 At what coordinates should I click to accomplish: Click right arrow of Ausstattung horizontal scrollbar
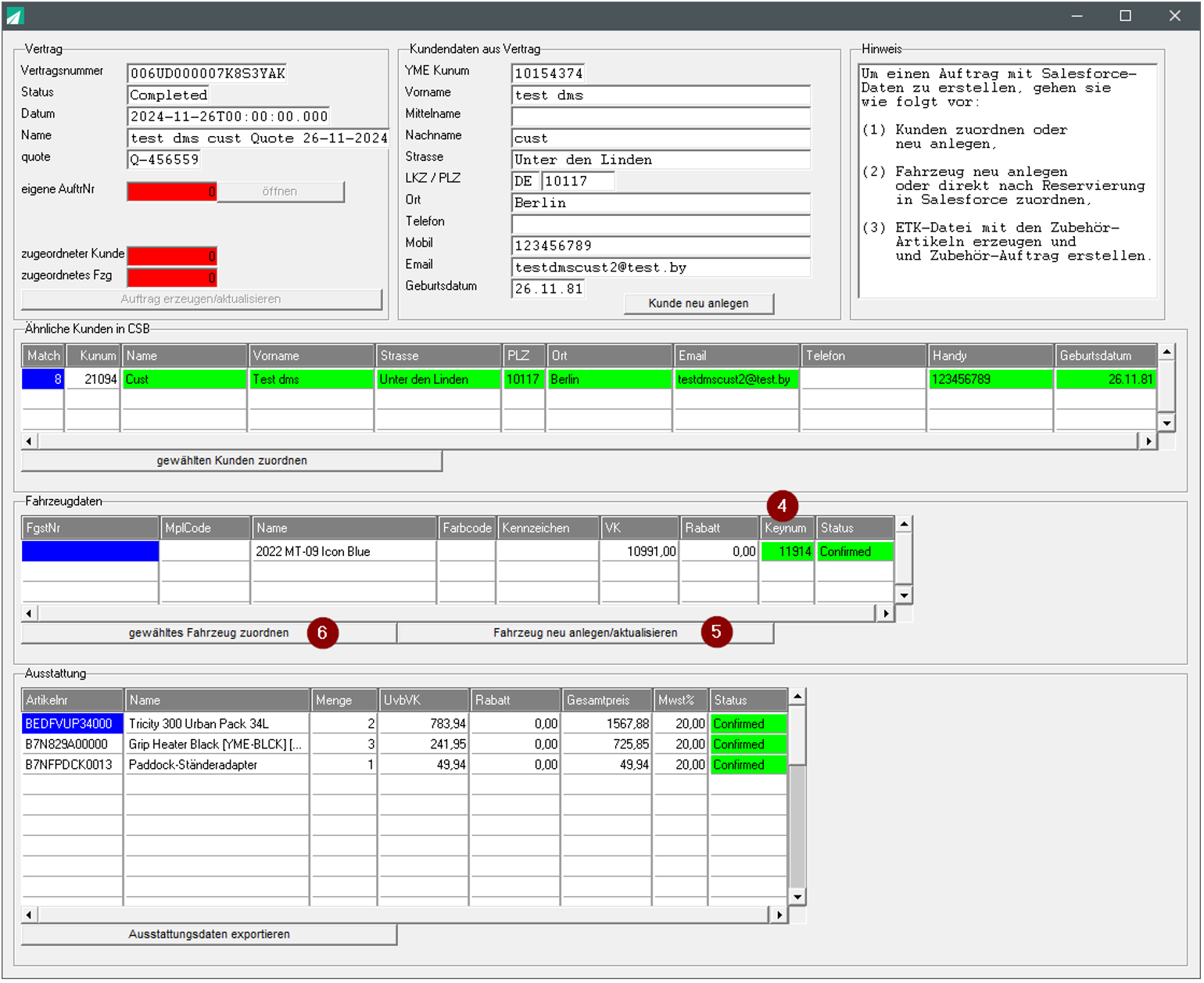point(779,914)
